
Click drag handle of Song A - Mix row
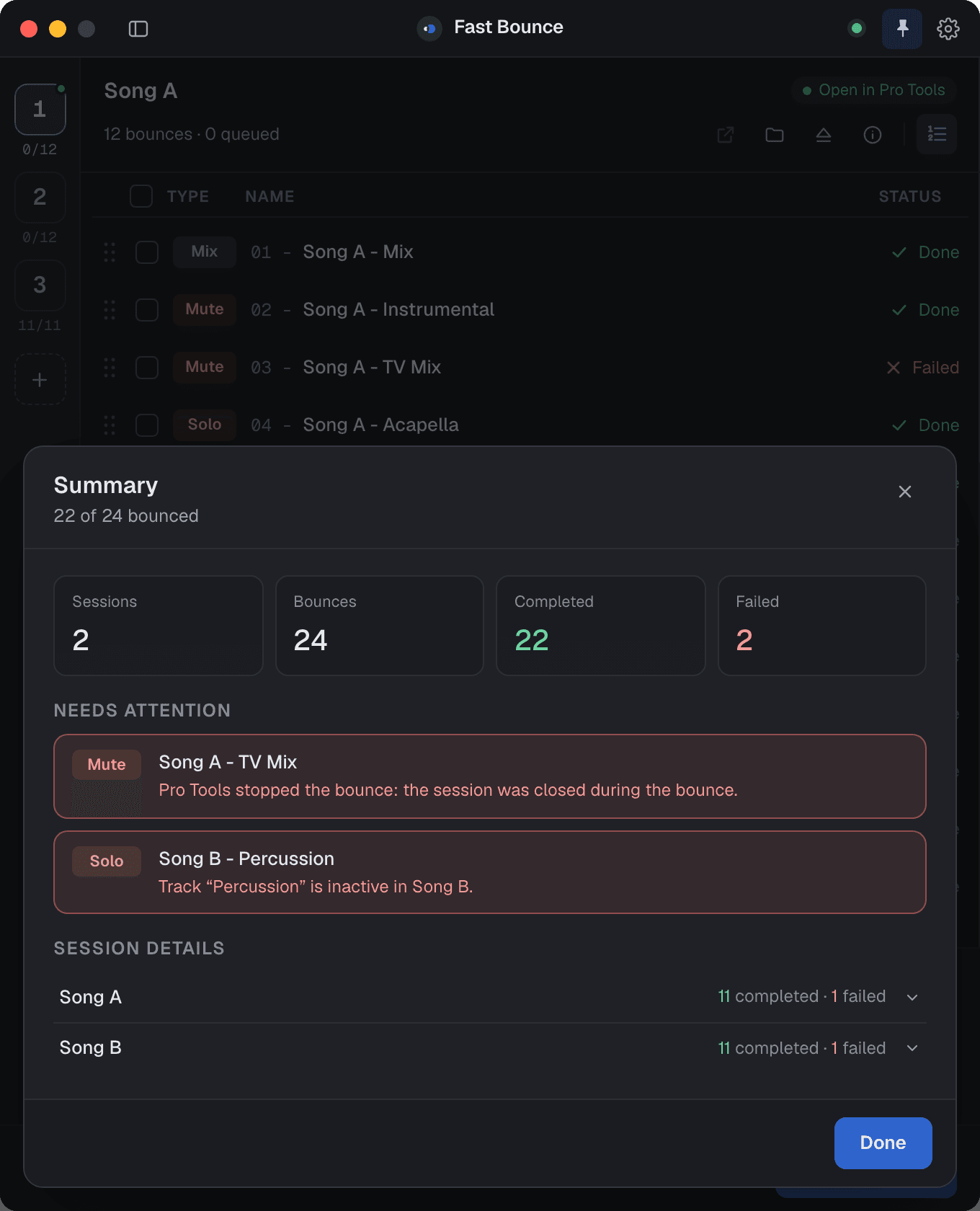pyautogui.click(x=110, y=252)
